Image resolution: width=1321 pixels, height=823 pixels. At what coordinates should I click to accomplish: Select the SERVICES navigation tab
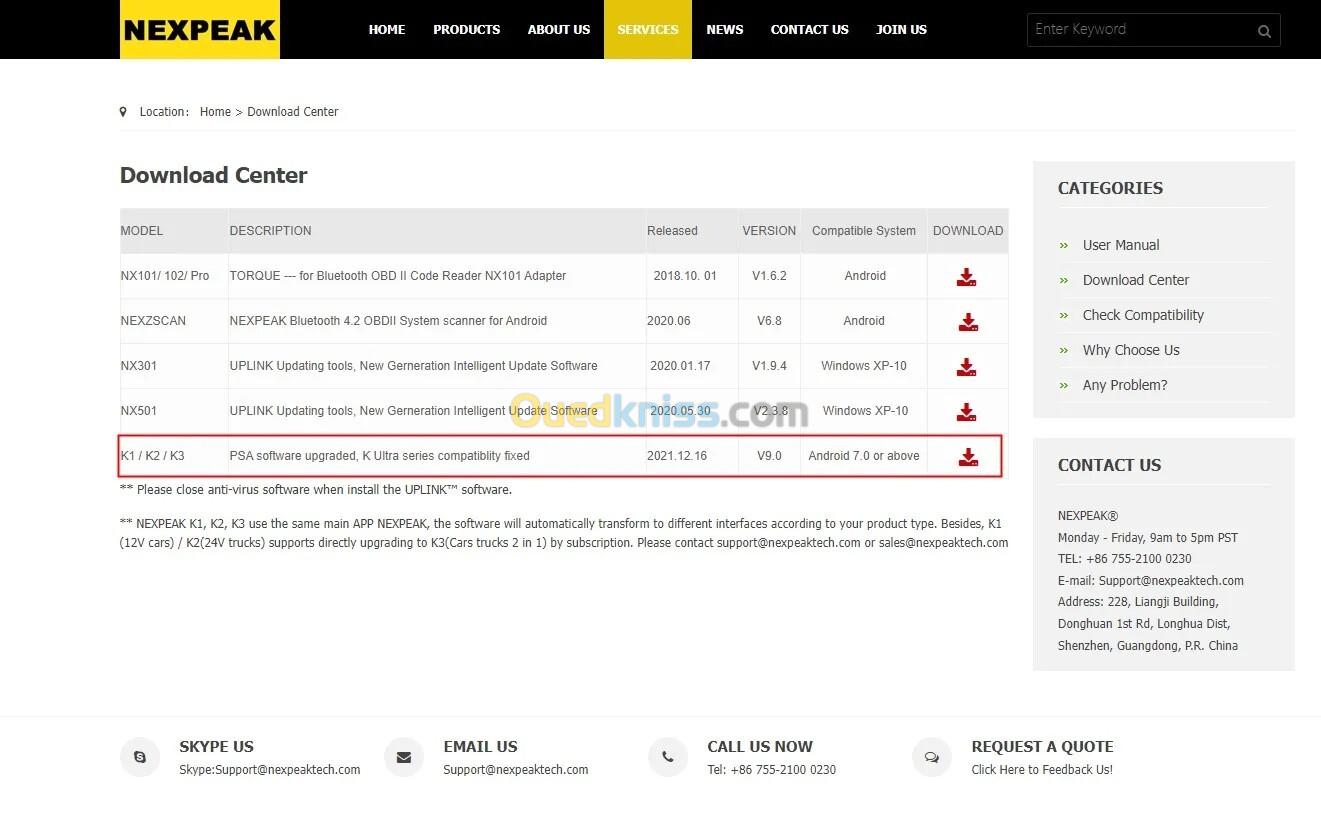tap(647, 30)
